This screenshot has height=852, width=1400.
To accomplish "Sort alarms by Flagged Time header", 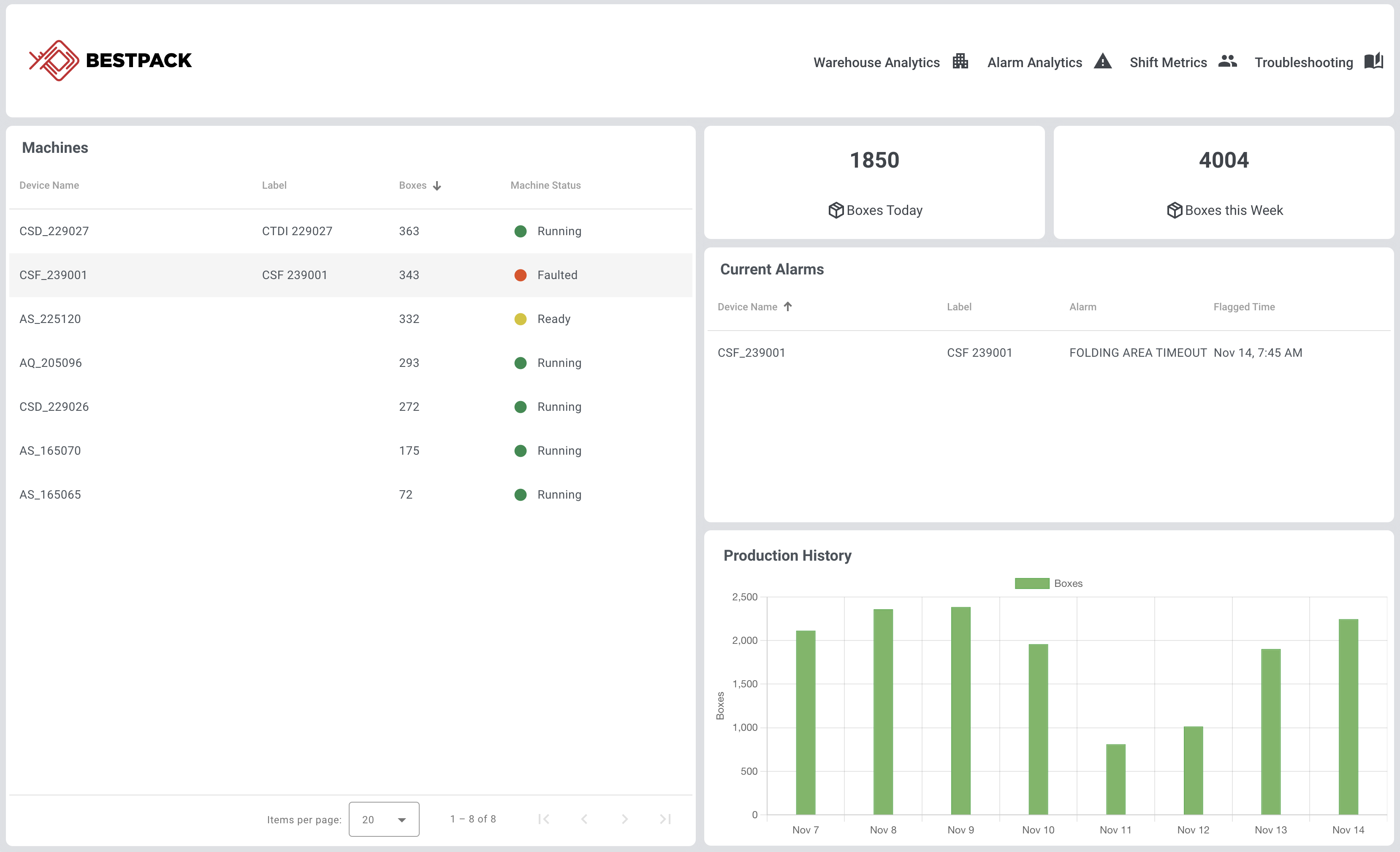I will (x=1244, y=307).
